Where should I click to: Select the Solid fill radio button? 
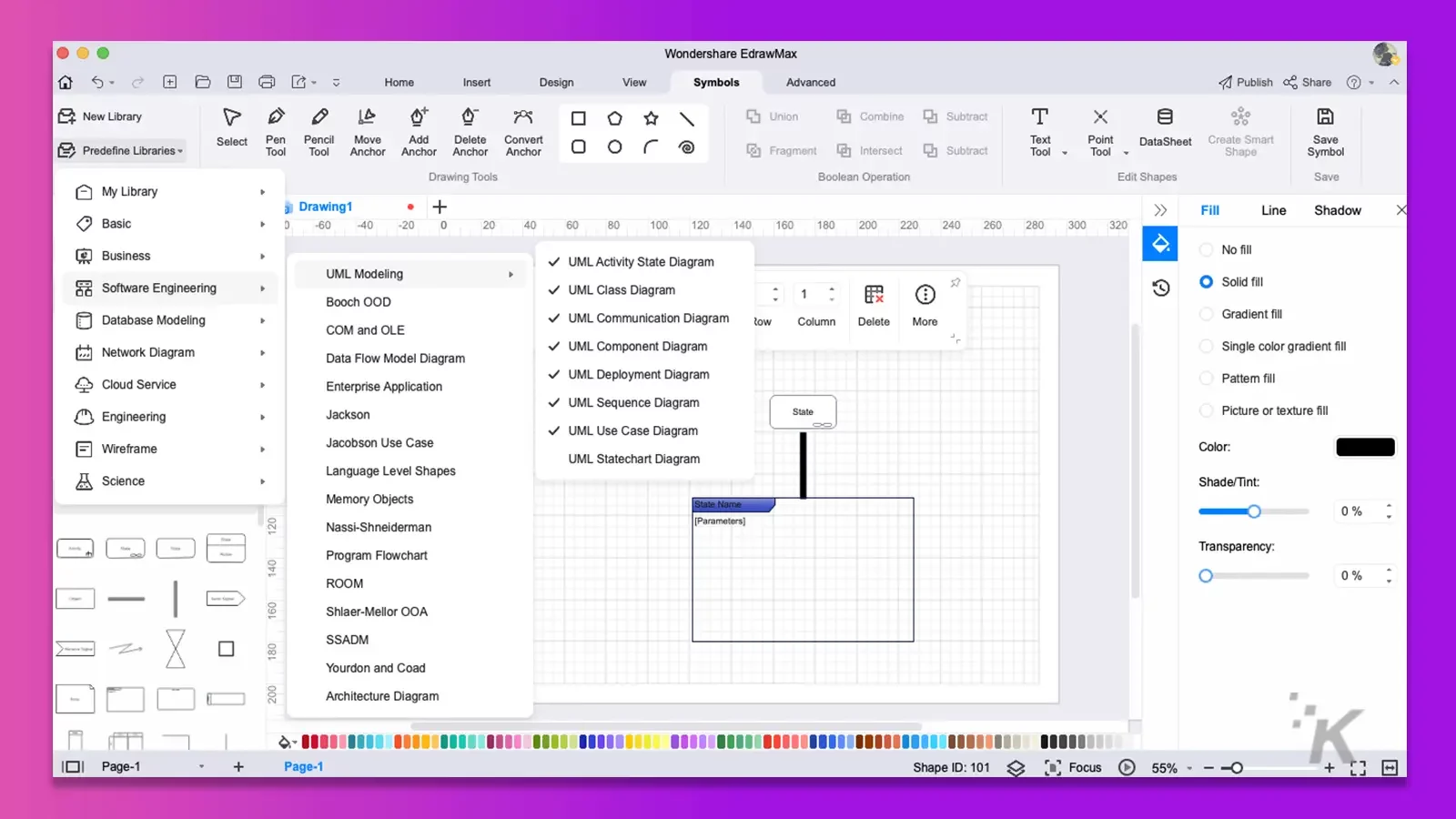point(1206,282)
